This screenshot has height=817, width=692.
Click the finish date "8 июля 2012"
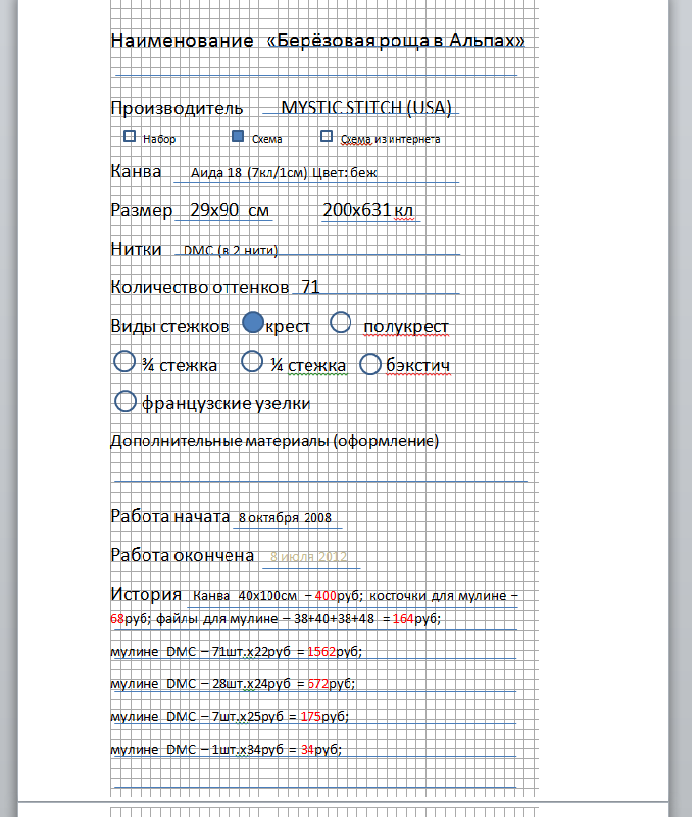pos(307,556)
